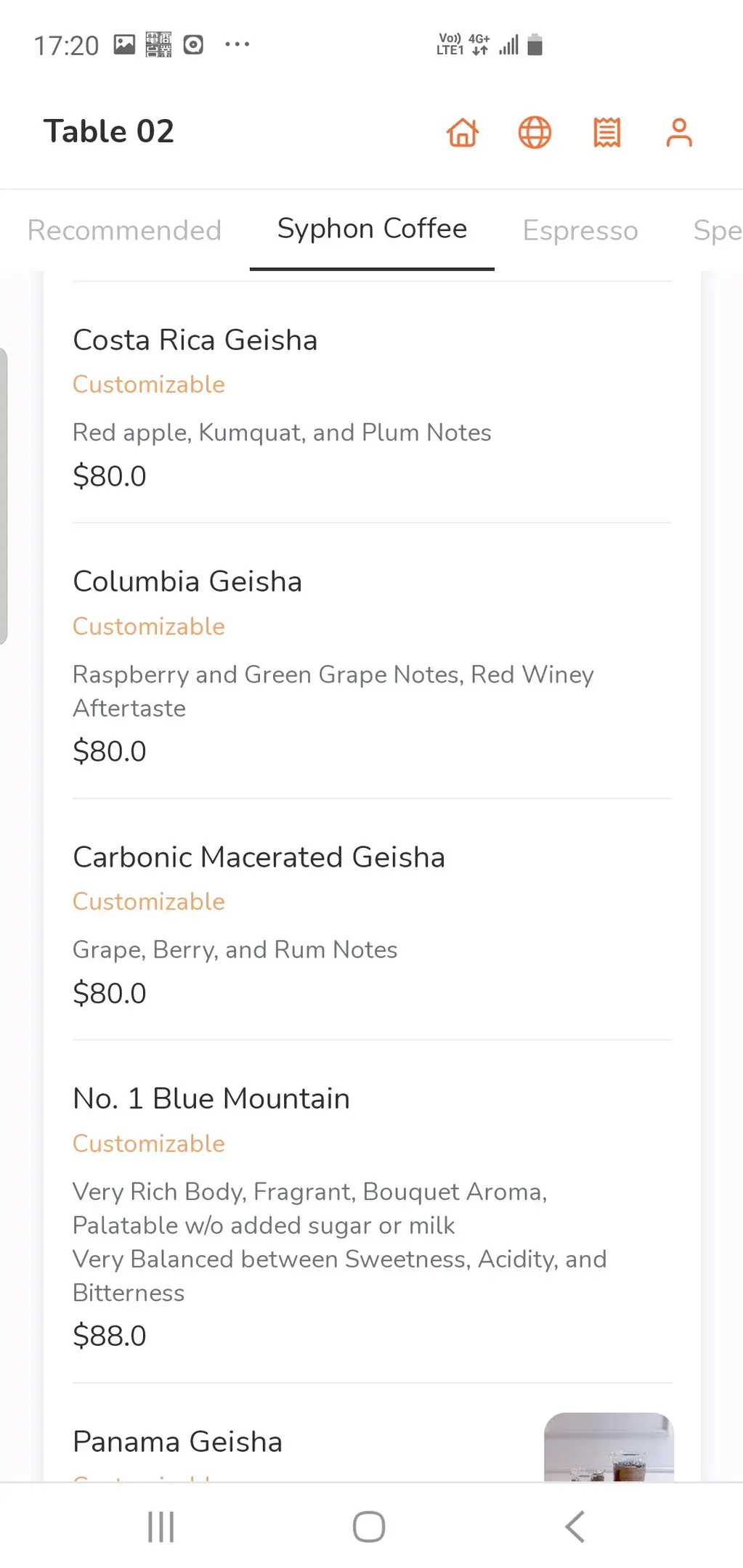Tap Customizable under Columbia Geisha
This screenshot has height=1568, width=743.
(x=149, y=626)
